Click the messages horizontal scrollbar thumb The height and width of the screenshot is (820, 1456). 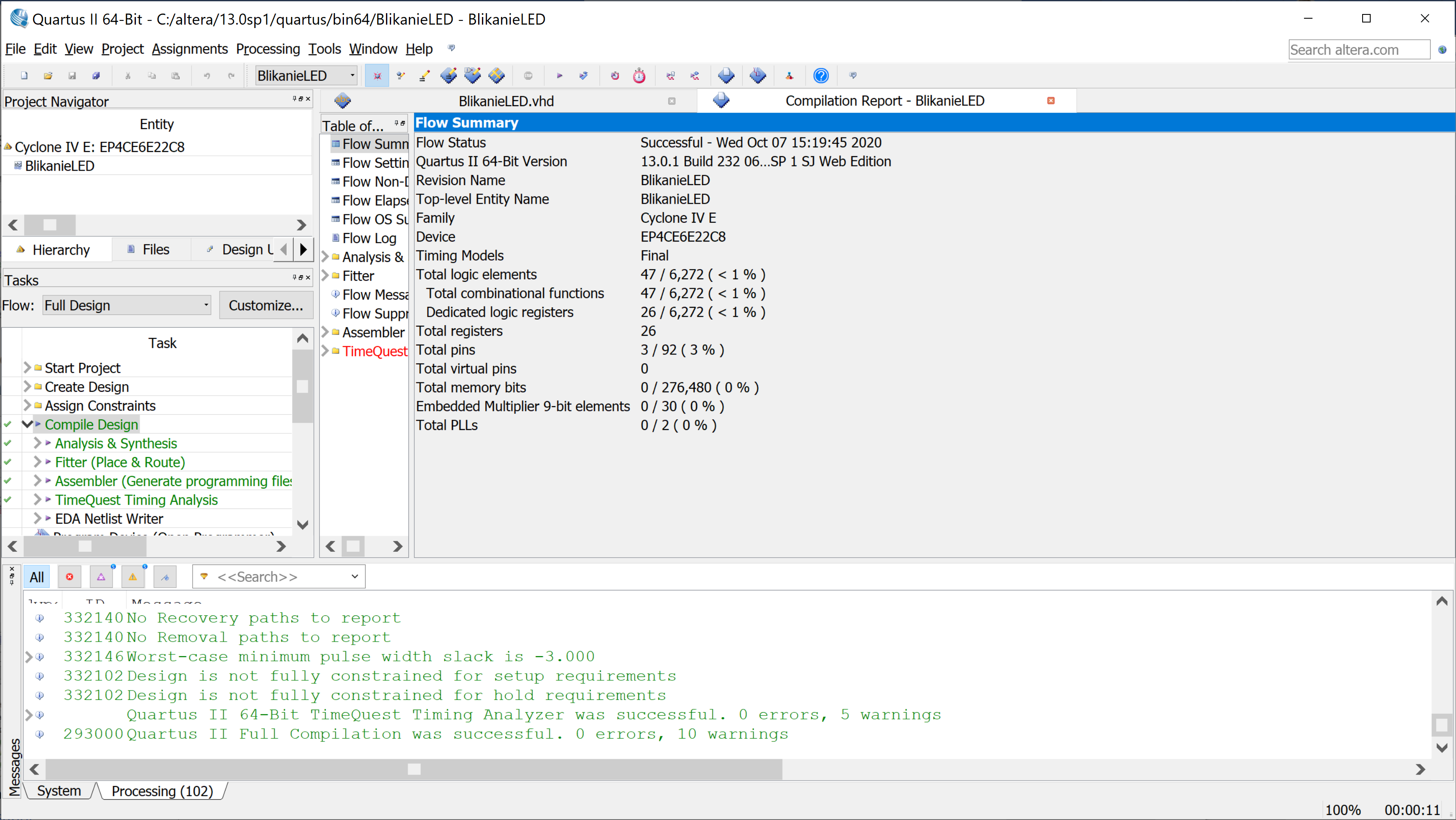click(x=414, y=769)
